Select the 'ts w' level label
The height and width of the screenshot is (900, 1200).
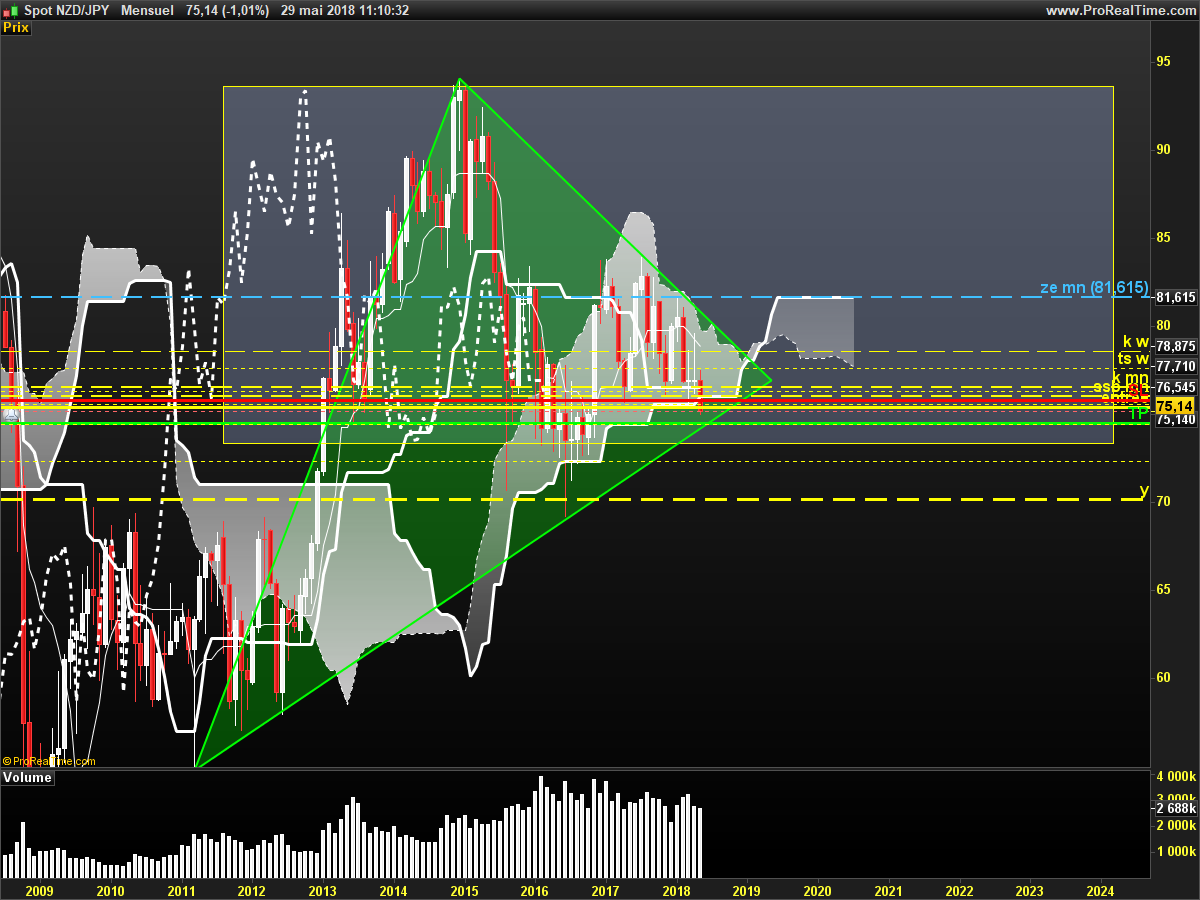pos(1133,359)
